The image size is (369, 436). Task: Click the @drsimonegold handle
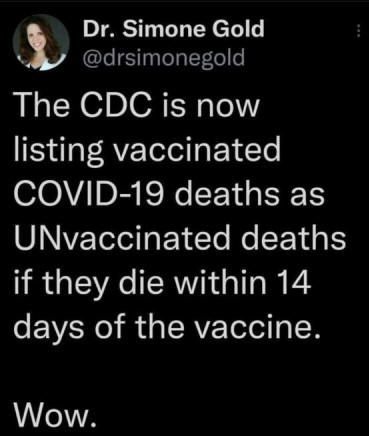(164, 58)
